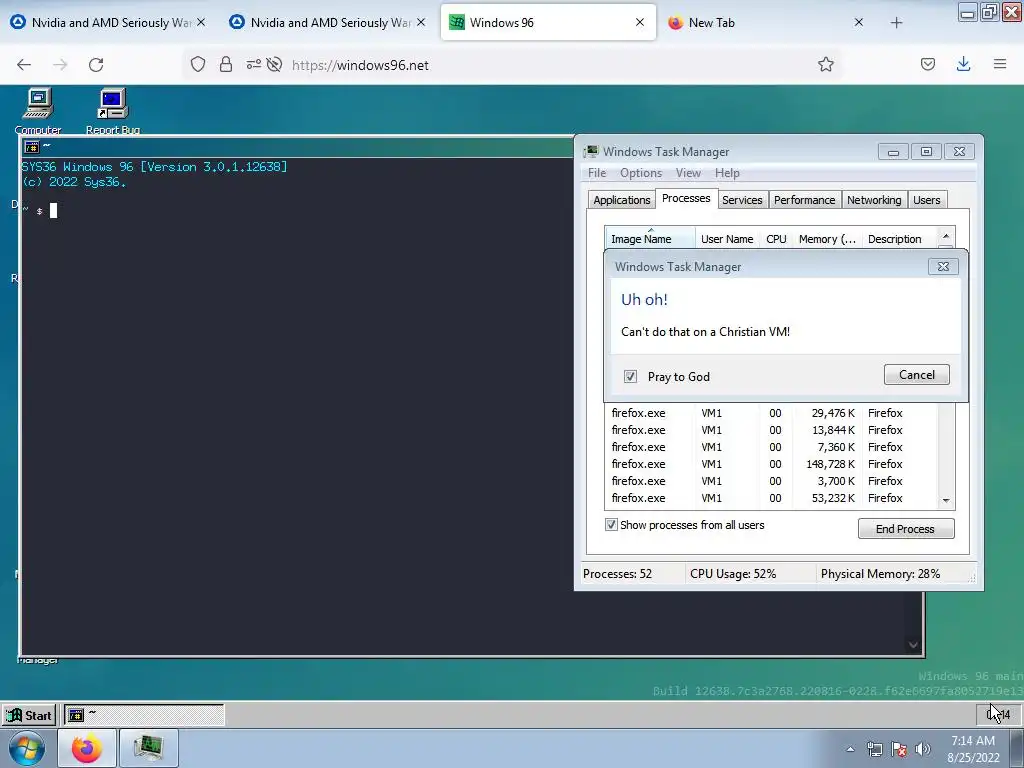
Task: Switch to the first Nvidia and AMD tab
Action: pyautogui.click(x=109, y=23)
